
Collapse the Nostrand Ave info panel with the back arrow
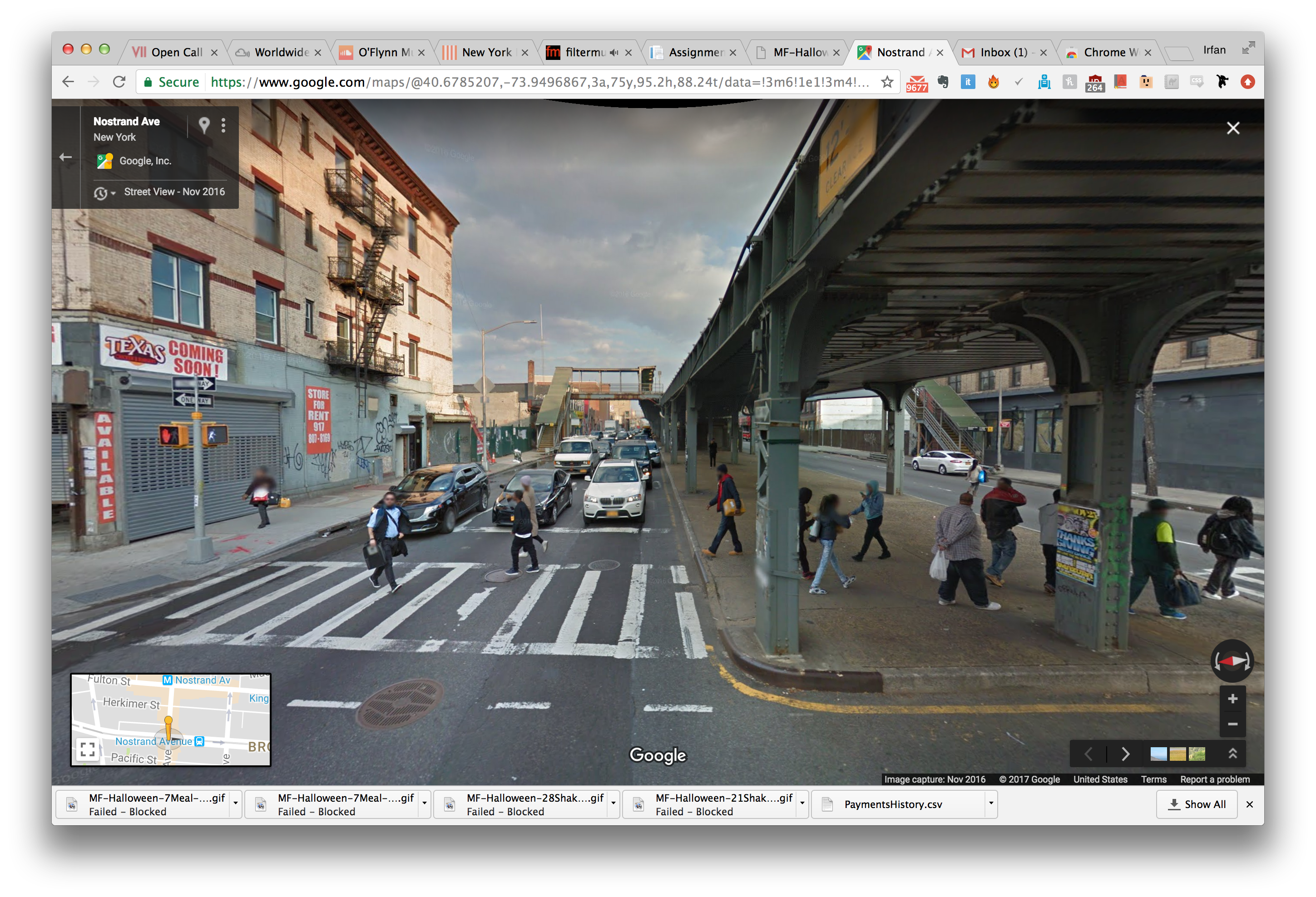pos(66,158)
